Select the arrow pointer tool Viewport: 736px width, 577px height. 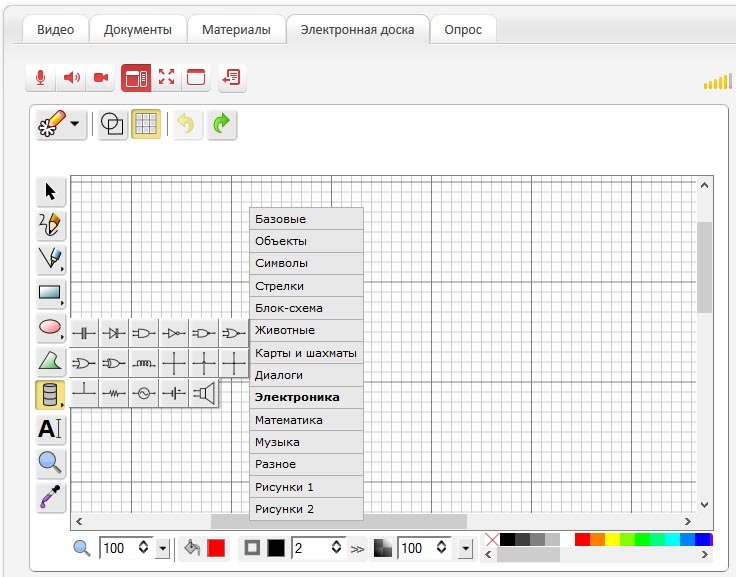point(50,192)
